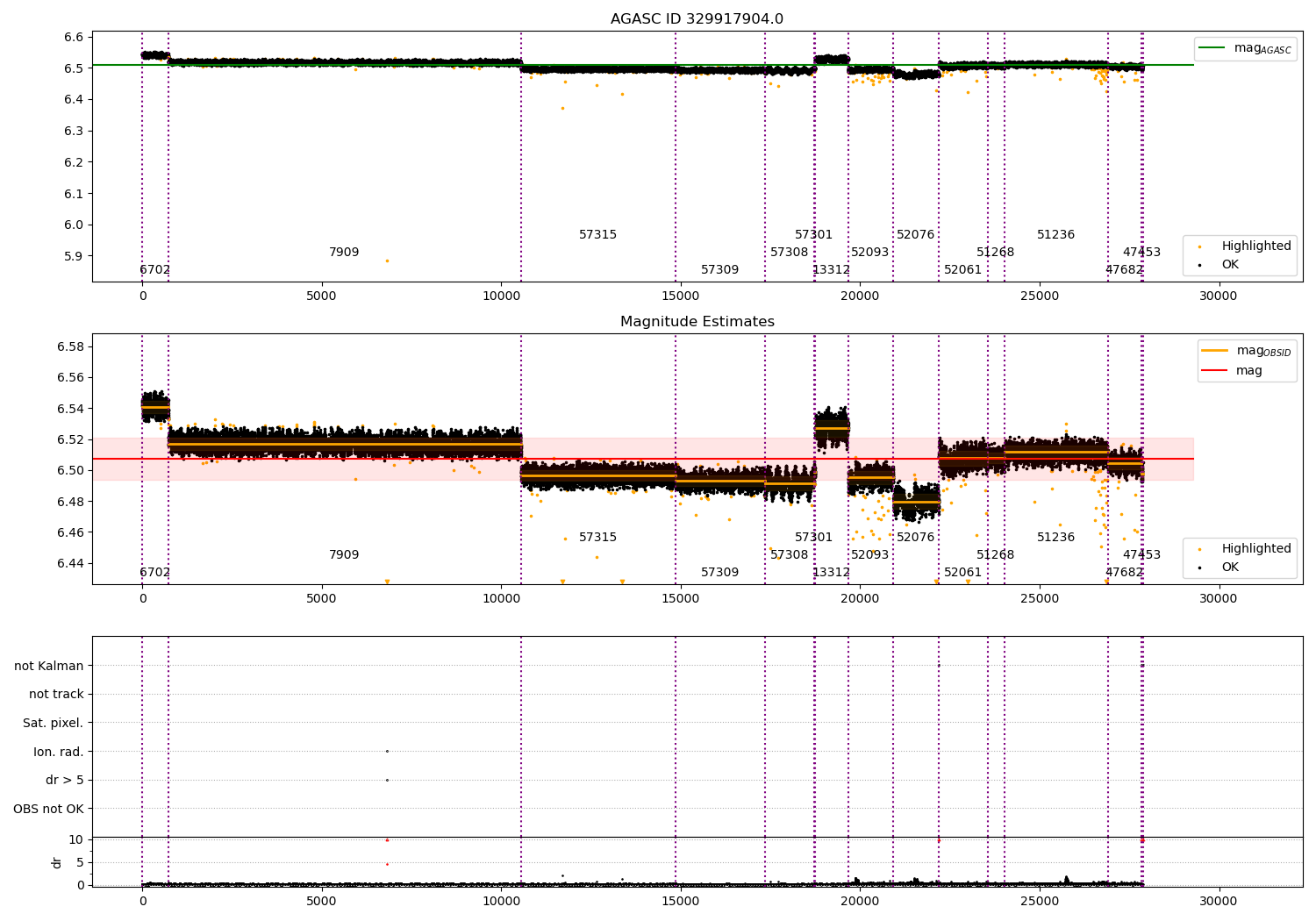Click obsid label 51268 in Magnitude Estimates plot
This screenshot has height=921, width=1316.
click(995, 555)
